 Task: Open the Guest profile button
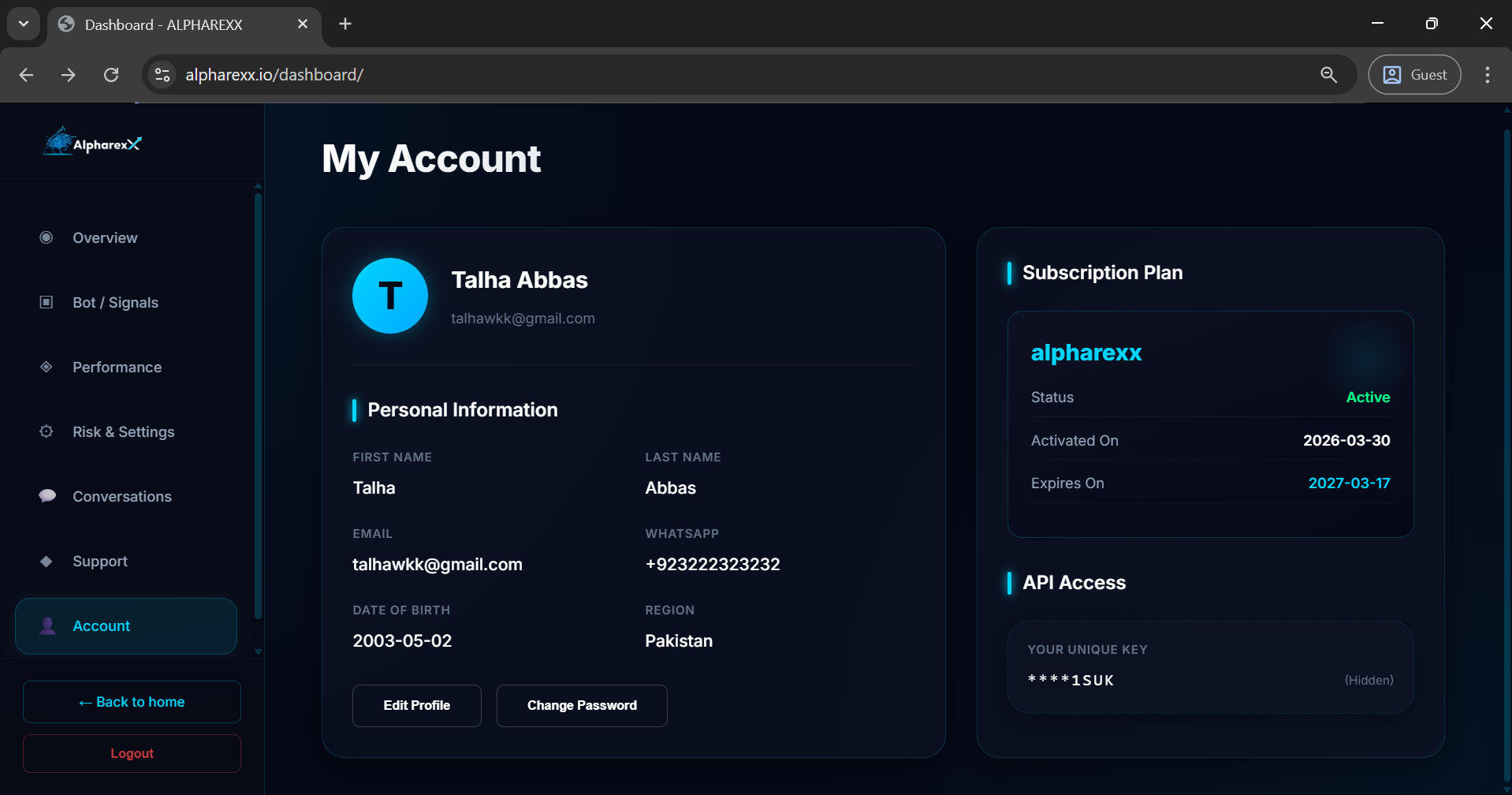[x=1414, y=75]
